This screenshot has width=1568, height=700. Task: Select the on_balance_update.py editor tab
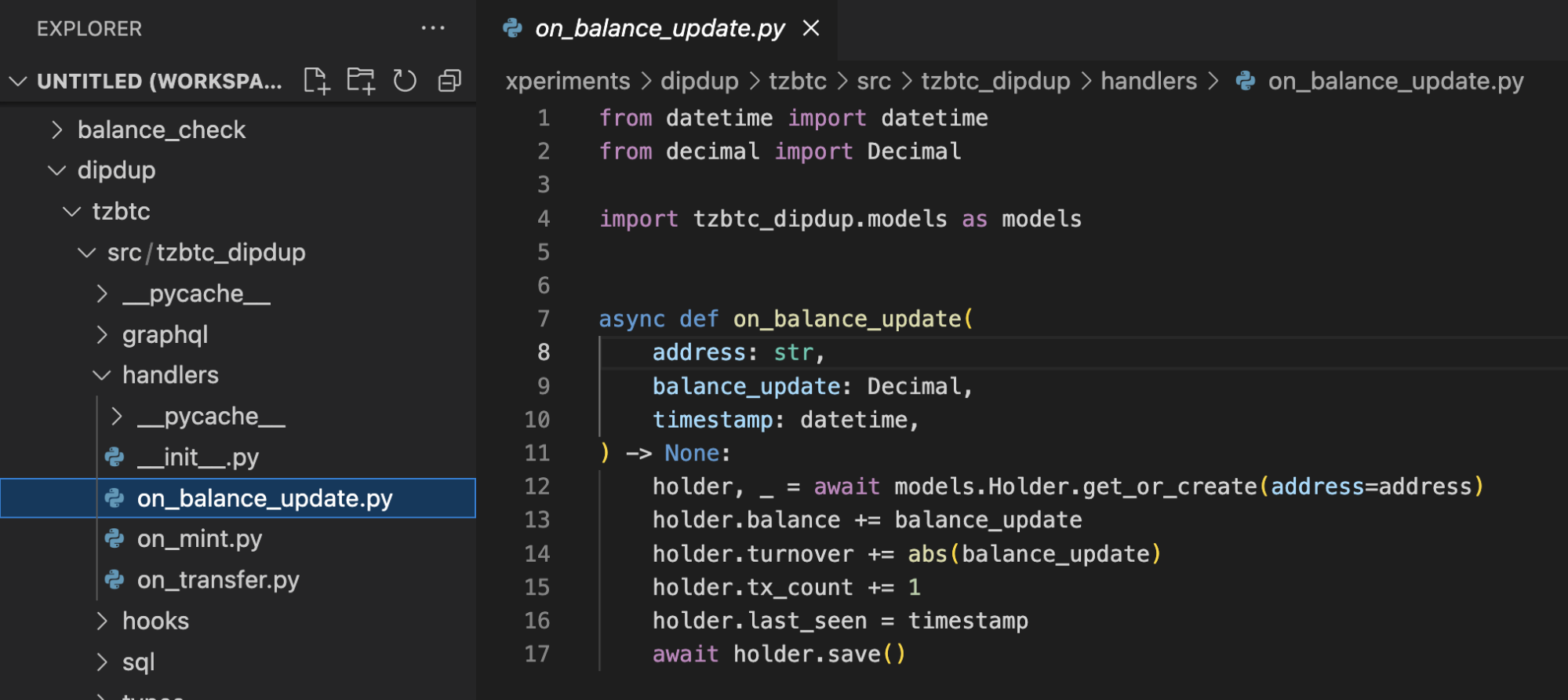(659, 28)
